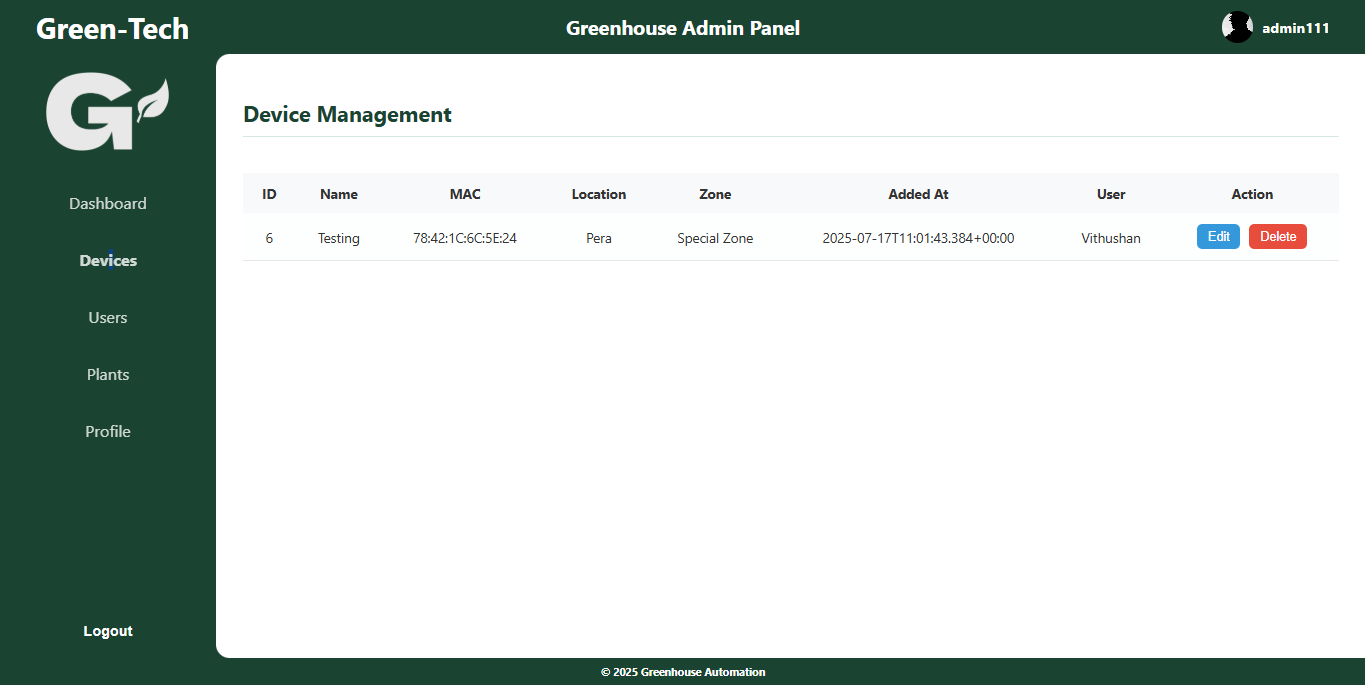
Task: Delete the Testing device
Action: pos(1277,236)
